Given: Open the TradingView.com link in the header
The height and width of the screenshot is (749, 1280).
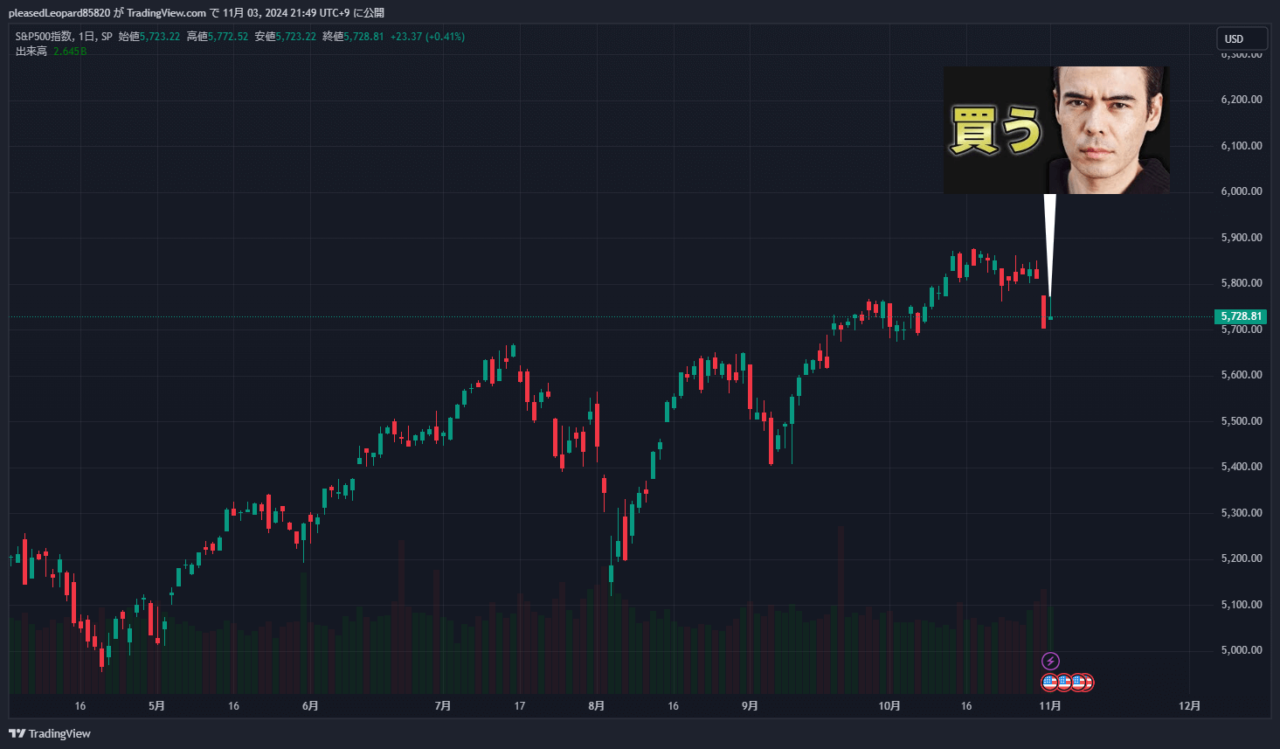Looking at the screenshot, I should 165,12.
